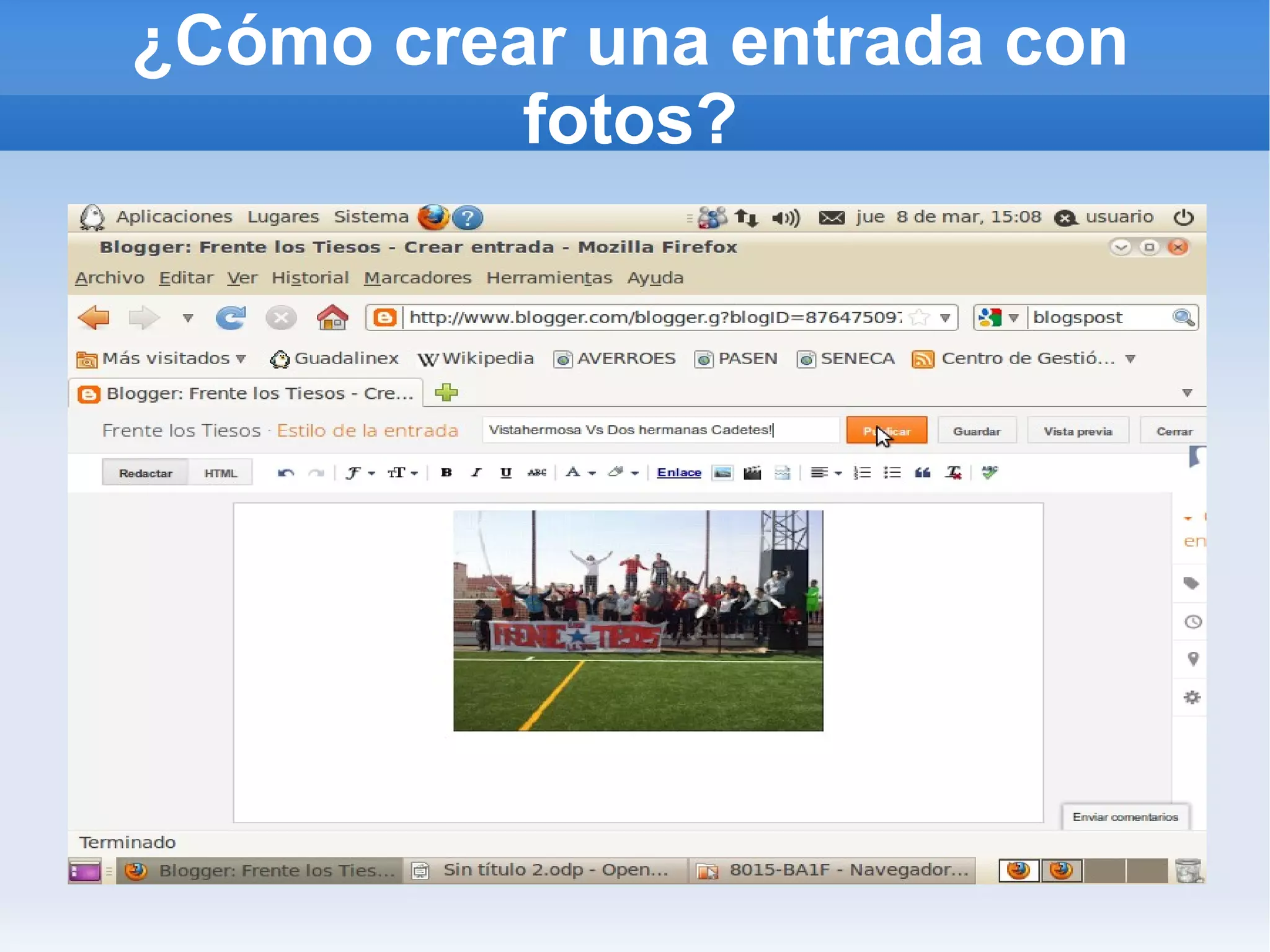Open the search engine selector dropdown
Screen dimensions: 1270x952
coord(998,318)
